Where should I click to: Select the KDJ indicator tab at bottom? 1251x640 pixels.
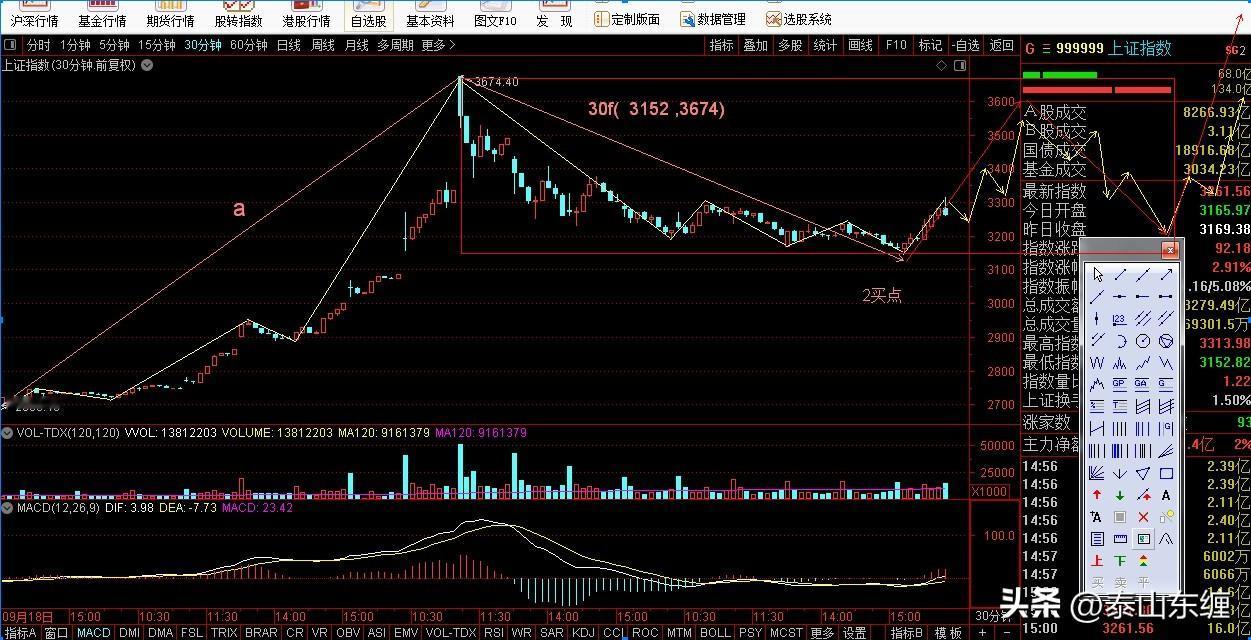[583, 633]
